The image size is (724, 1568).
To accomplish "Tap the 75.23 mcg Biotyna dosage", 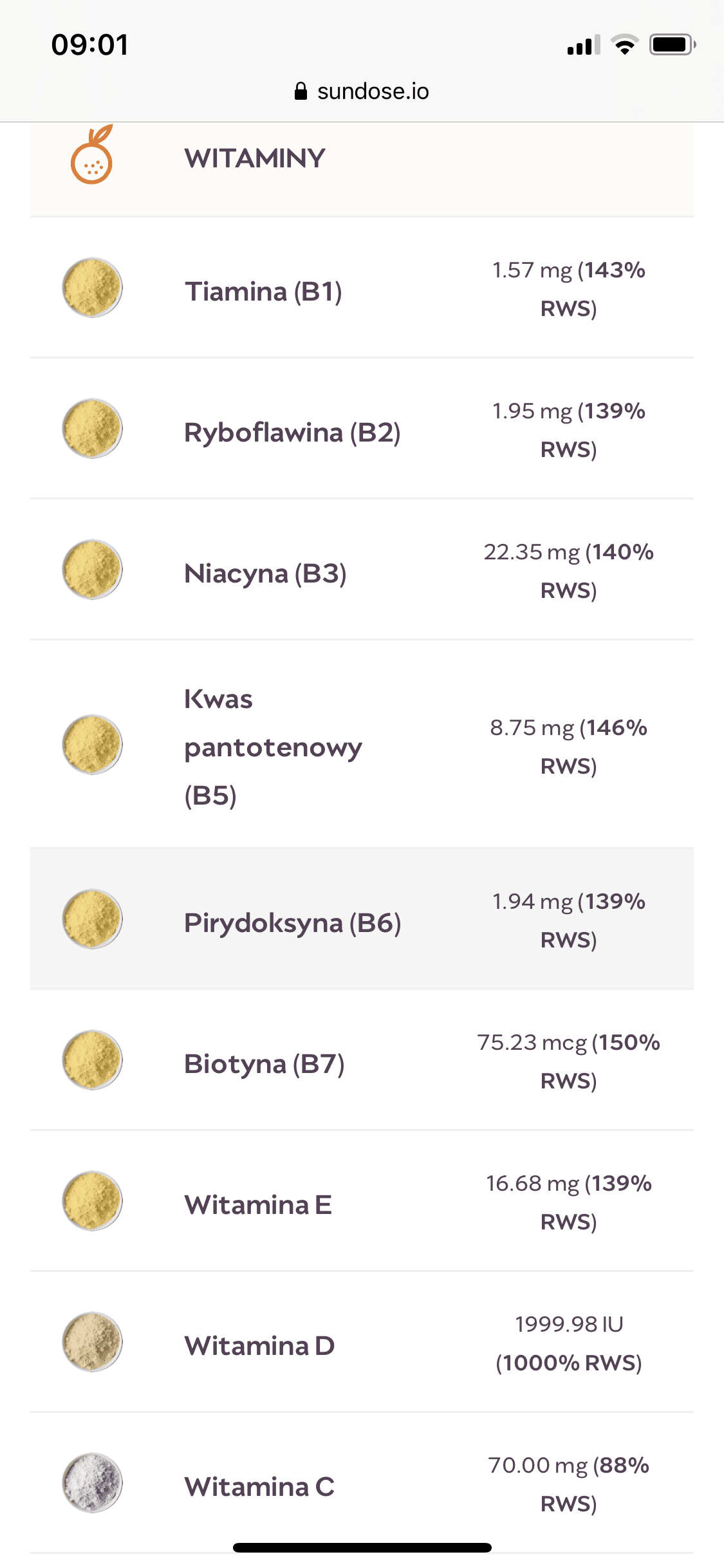I will click(532, 1043).
